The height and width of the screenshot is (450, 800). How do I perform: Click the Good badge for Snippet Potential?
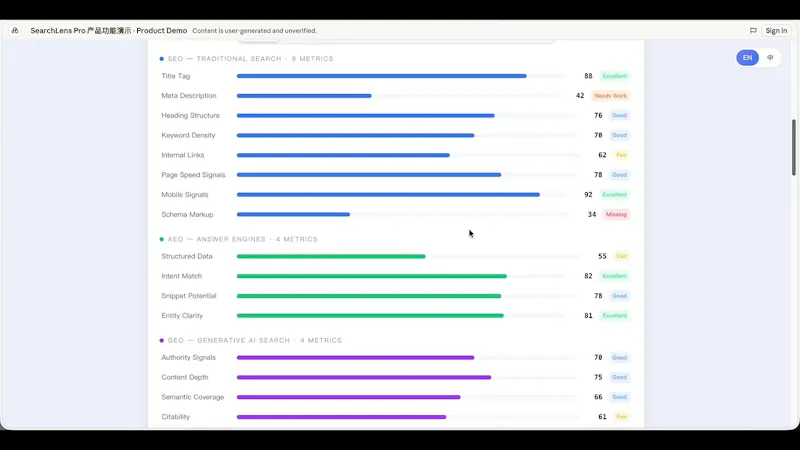619,296
